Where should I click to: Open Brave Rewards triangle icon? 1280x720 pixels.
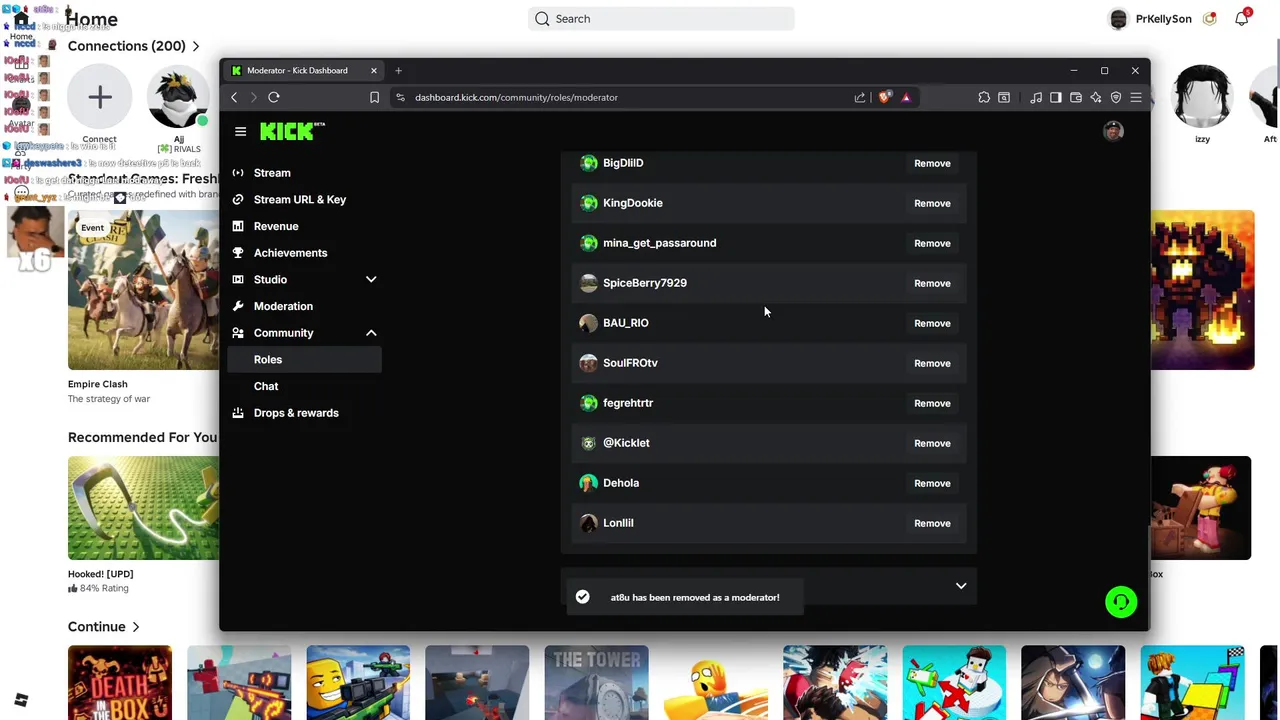point(906,97)
